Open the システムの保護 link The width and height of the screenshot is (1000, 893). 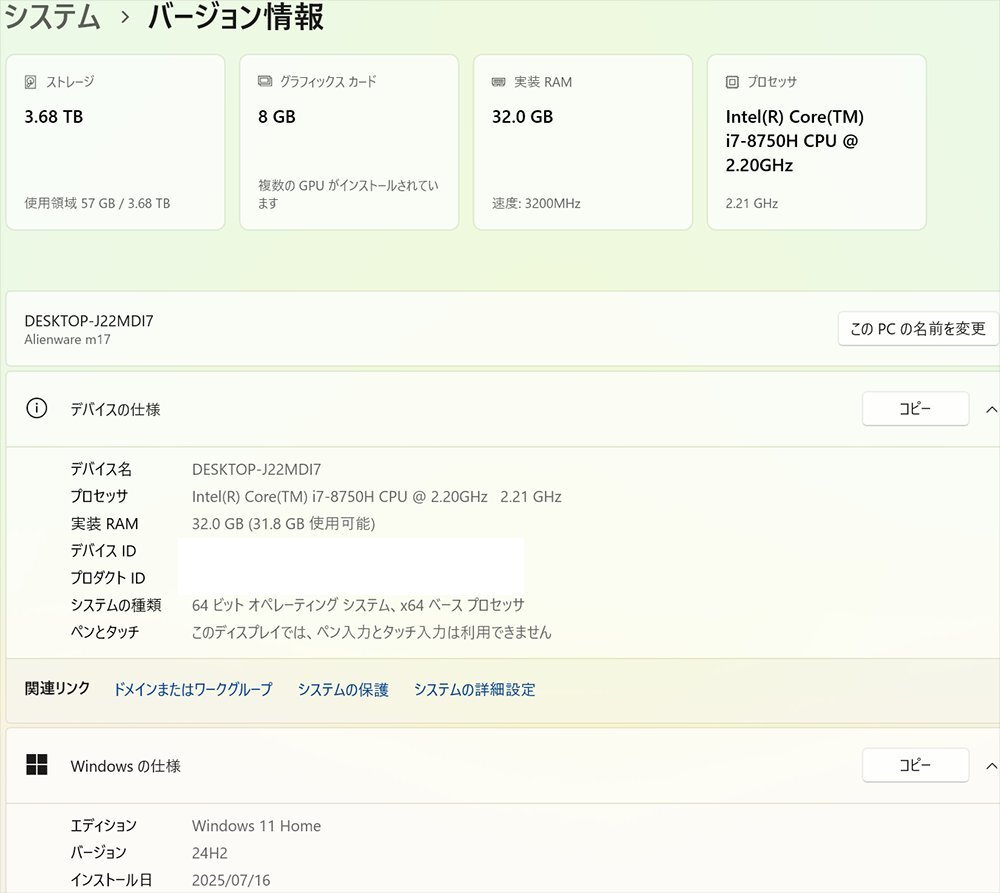pos(343,689)
